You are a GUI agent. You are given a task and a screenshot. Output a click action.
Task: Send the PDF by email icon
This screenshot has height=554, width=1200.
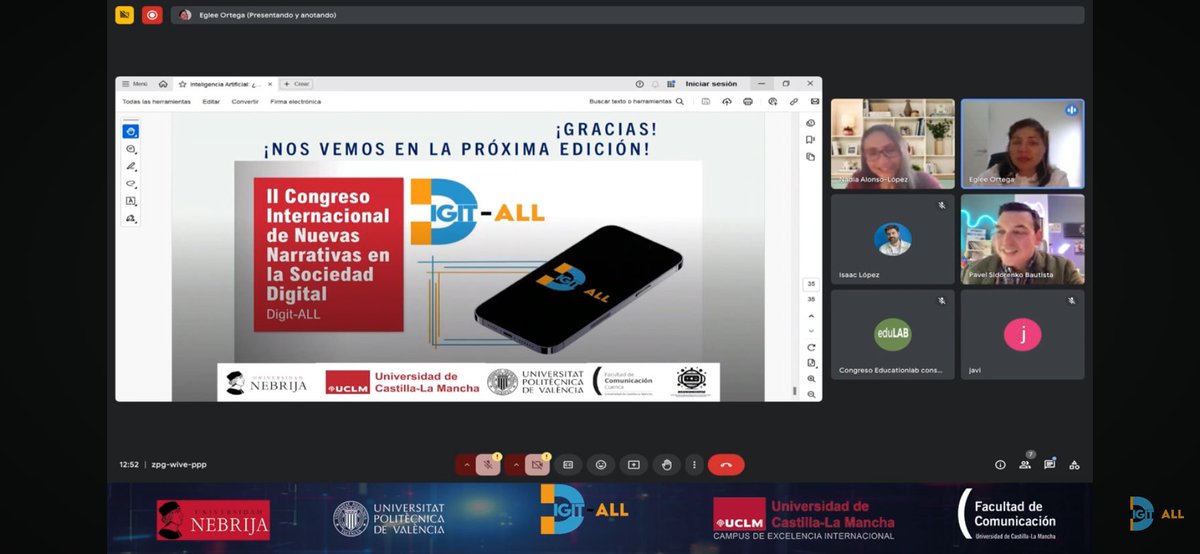coord(815,101)
